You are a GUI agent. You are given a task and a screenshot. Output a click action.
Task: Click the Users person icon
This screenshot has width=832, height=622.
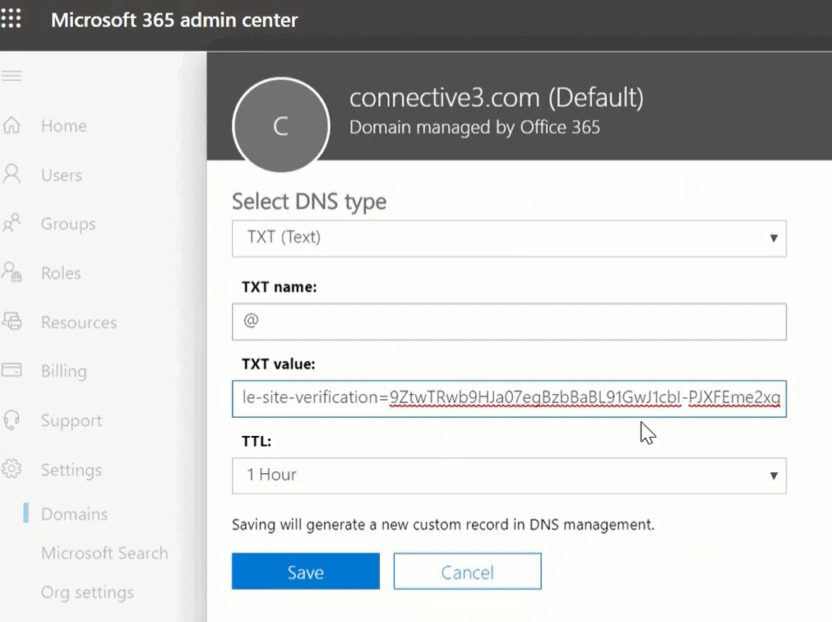(x=13, y=174)
